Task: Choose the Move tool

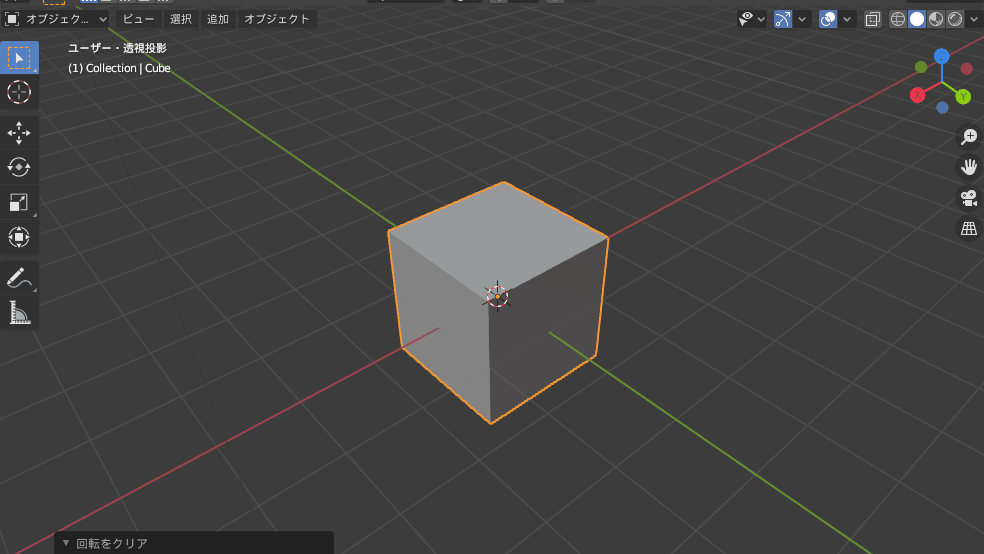Action: pyautogui.click(x=19, y=133)
